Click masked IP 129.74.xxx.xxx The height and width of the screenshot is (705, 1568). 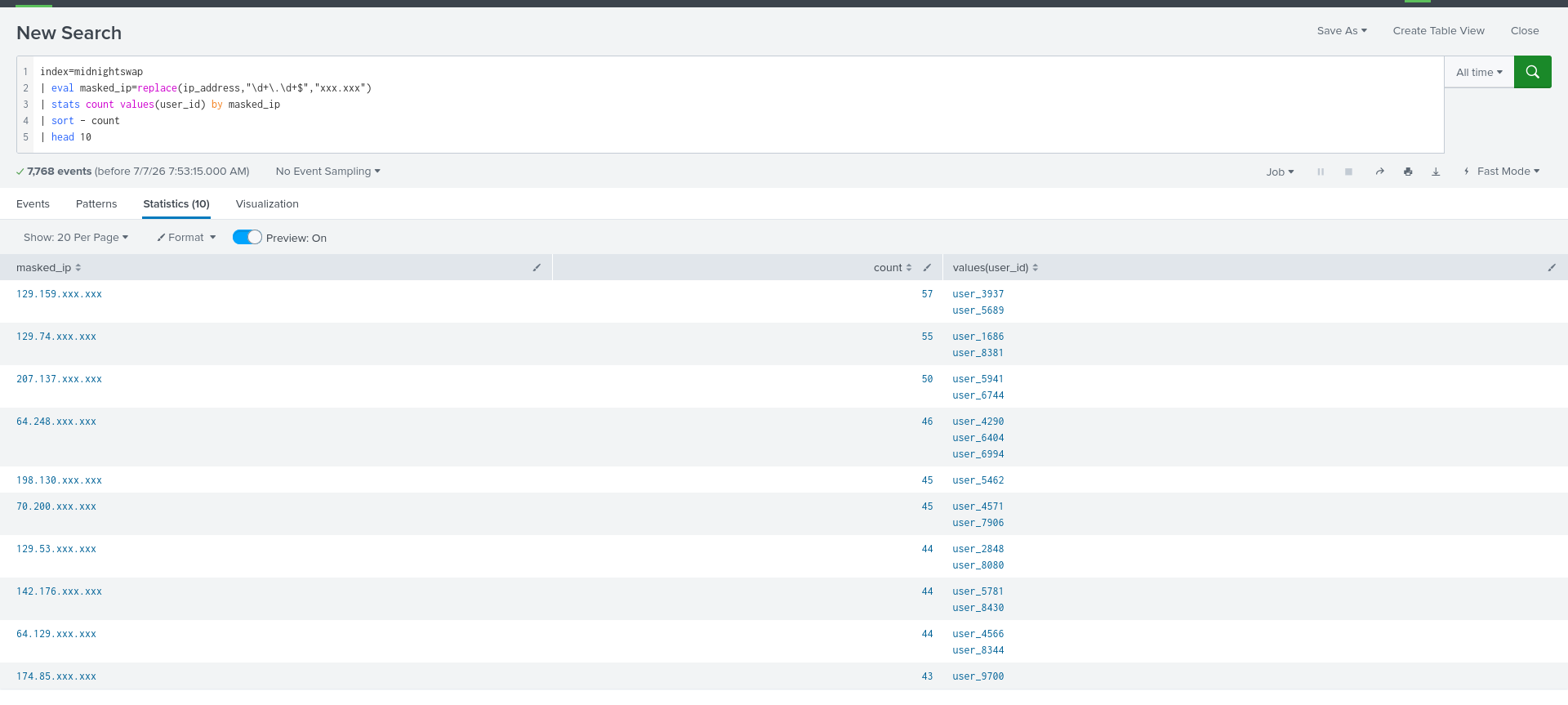(x=56, y=337)
